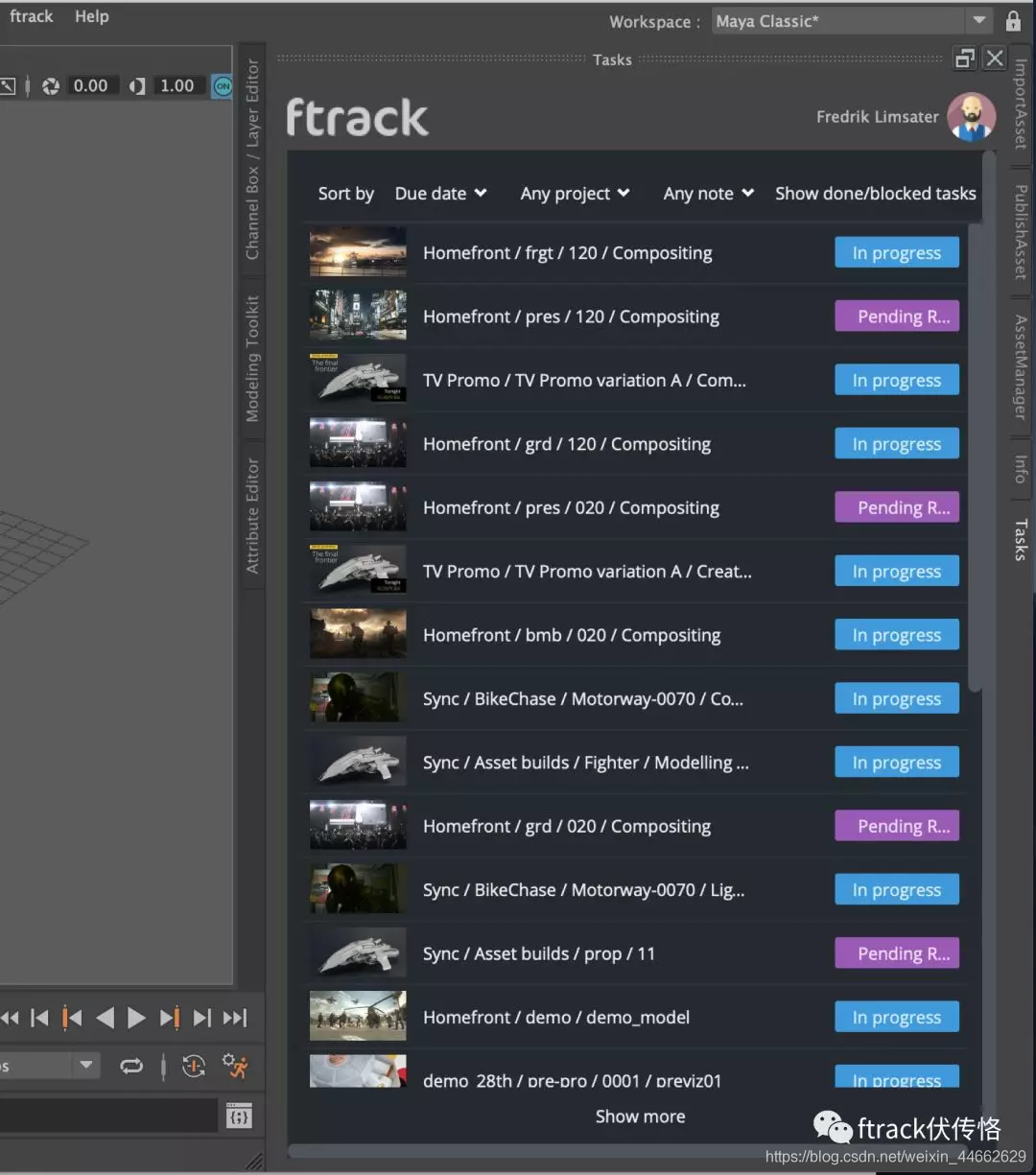1036x1175 pixels.
Task: Toggle the auto keyframe icon
Action: (x=194, y=1067)
